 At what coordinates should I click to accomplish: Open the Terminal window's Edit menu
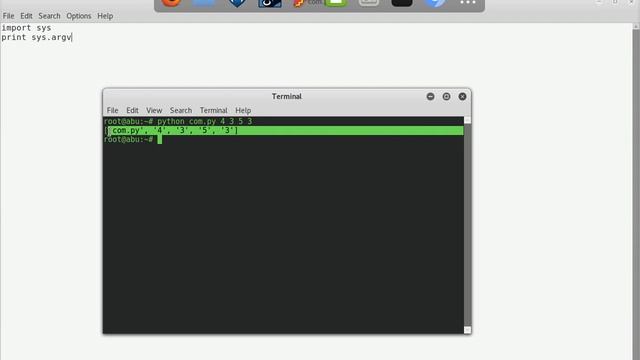[132, 110]
